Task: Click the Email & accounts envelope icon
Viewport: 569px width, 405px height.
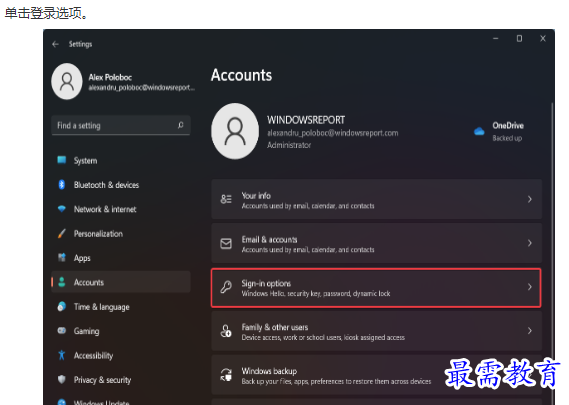Action: tap(226, 243)
